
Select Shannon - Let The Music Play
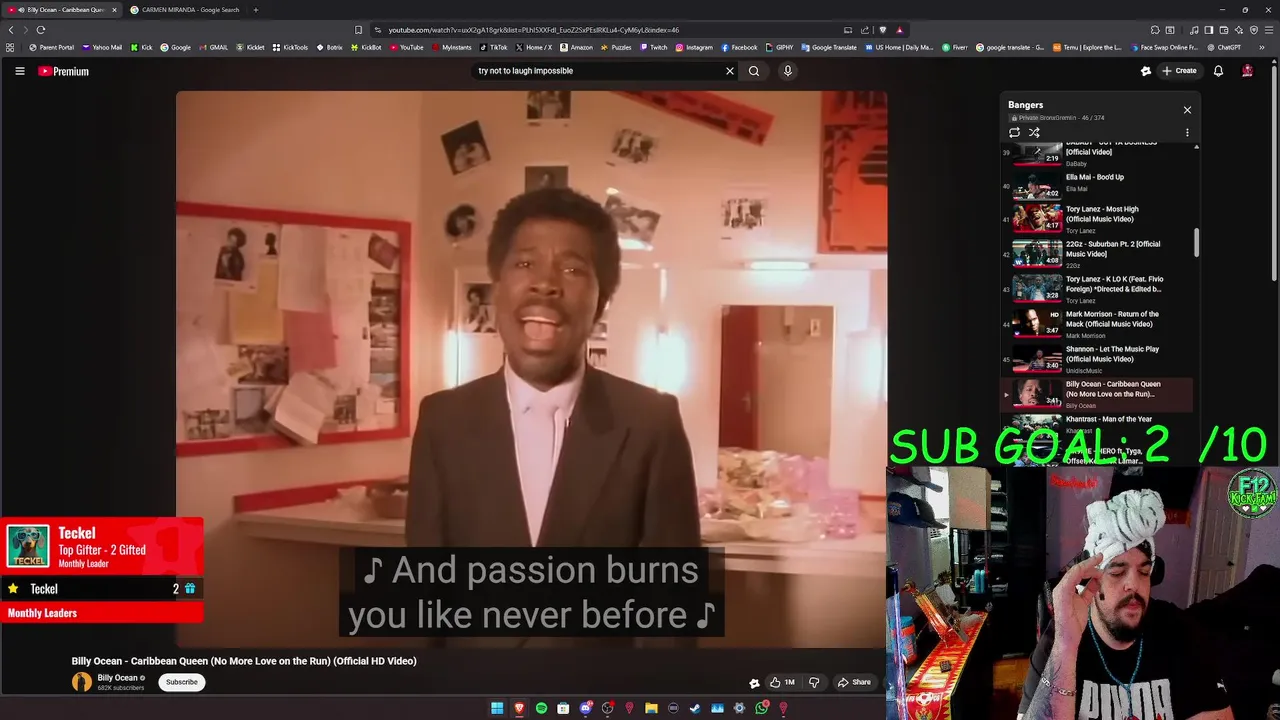1098,358
